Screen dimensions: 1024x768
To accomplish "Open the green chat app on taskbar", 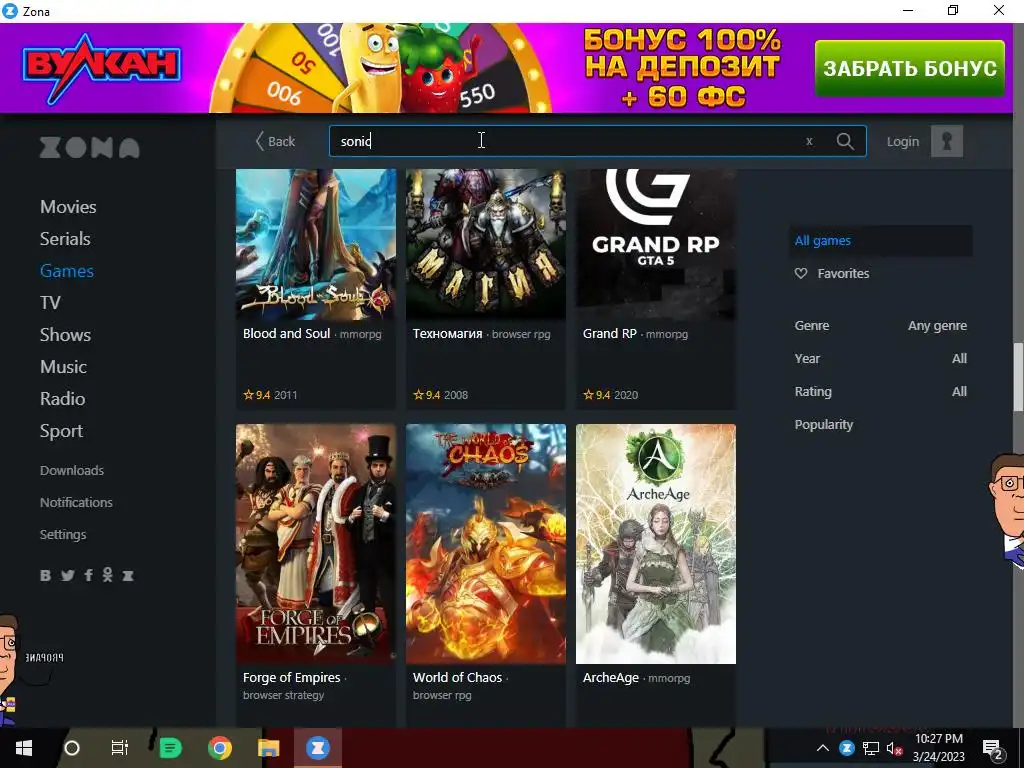I will pos(170,748).
